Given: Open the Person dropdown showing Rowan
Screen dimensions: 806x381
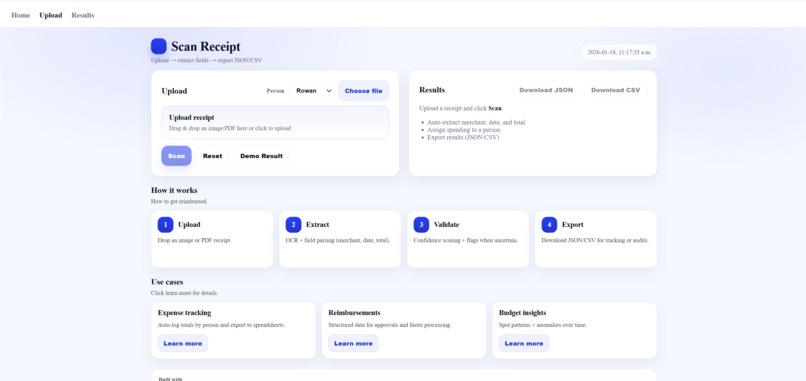Looking at the screenshot, I should coord(312,90).
